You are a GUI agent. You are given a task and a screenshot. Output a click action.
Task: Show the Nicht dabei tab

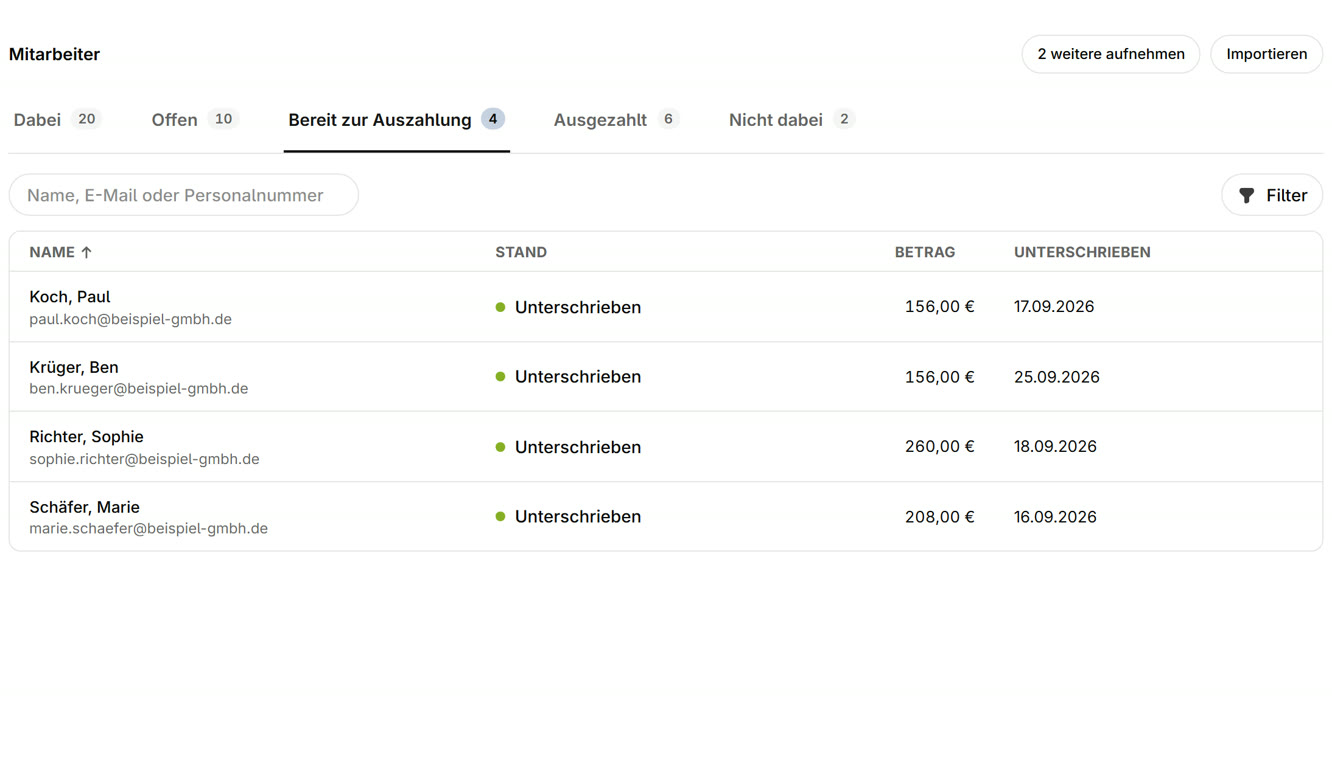click(791, 120)
